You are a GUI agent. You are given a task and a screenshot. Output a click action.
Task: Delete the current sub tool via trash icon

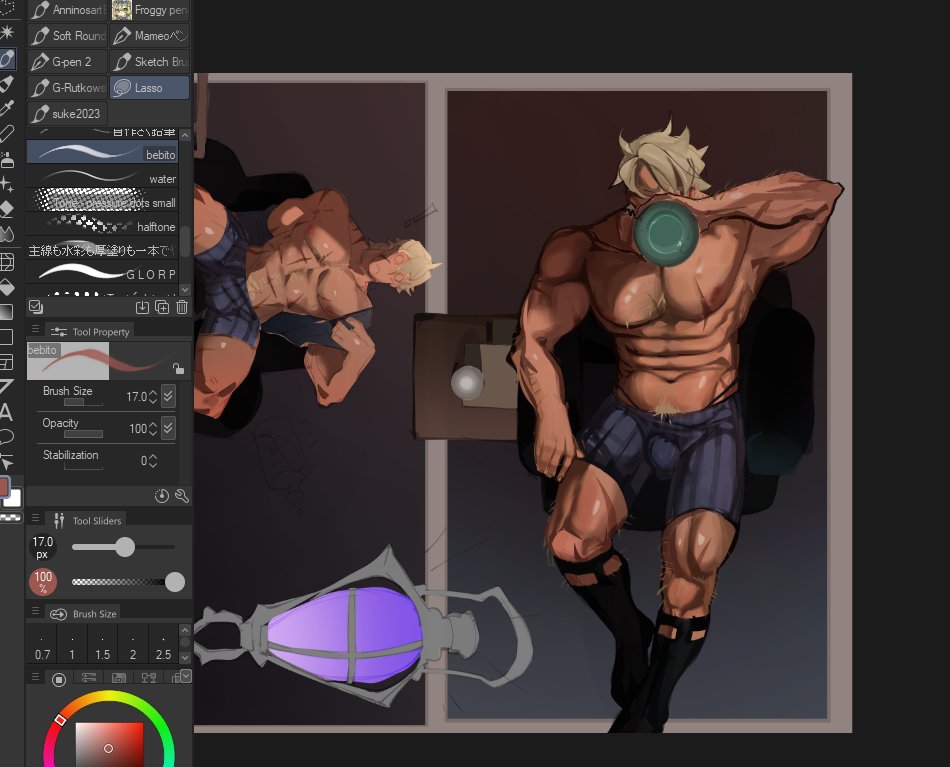point(181,307)
